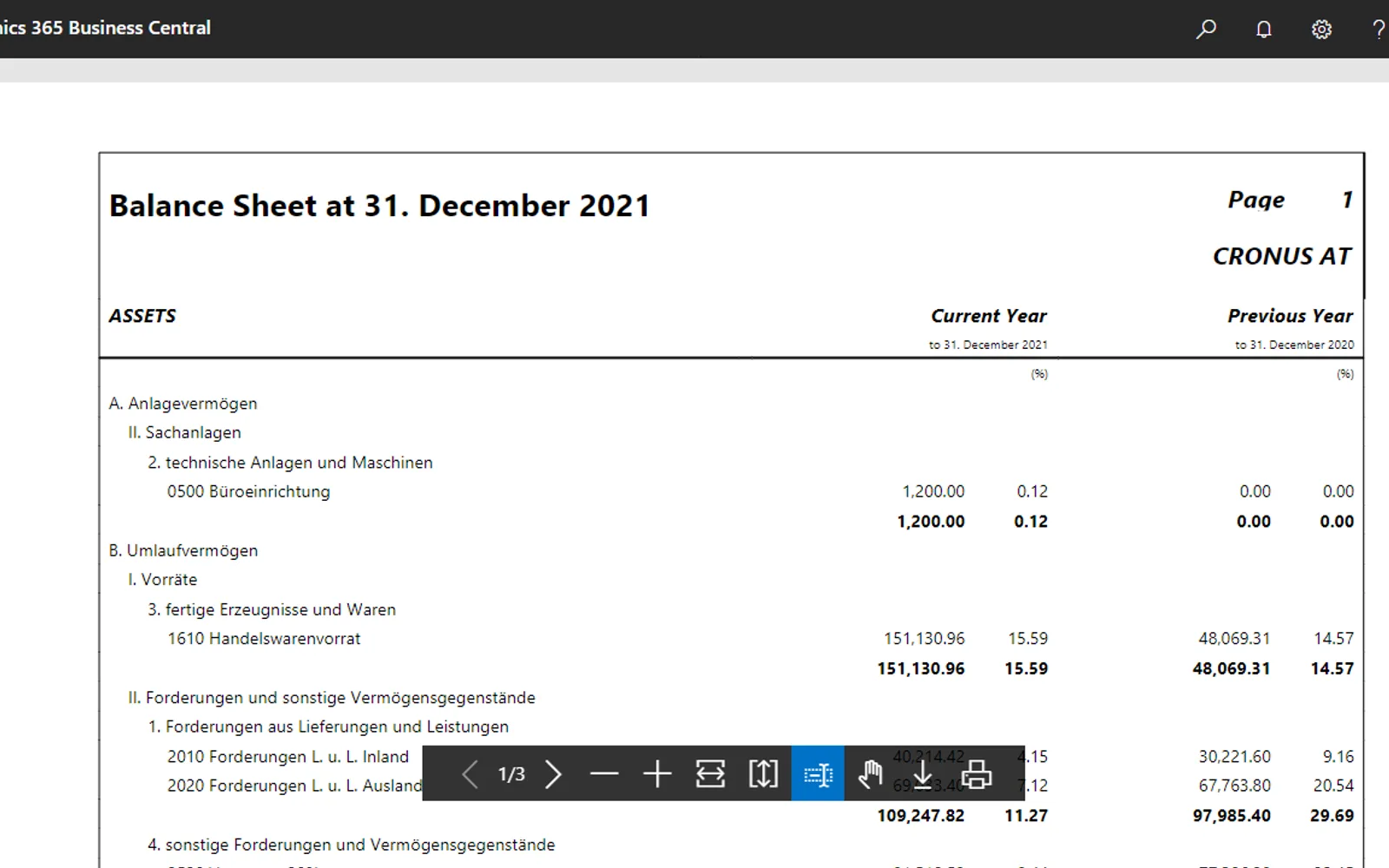Image resolution: width=1389 pixels, height=868 pixels.
Task: Select '3. fertige Erzeugnisse und Waren'
Action: (x=272, y=609)
